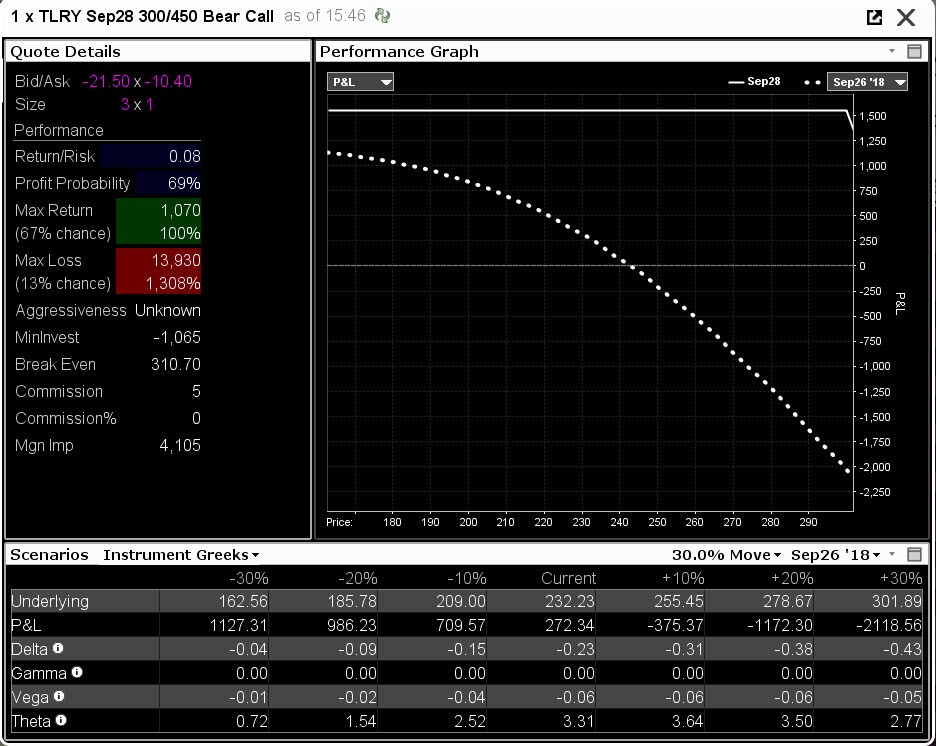Click the Scenarios panel title
This screenshot has width=936, height=746.
[50, 555]
